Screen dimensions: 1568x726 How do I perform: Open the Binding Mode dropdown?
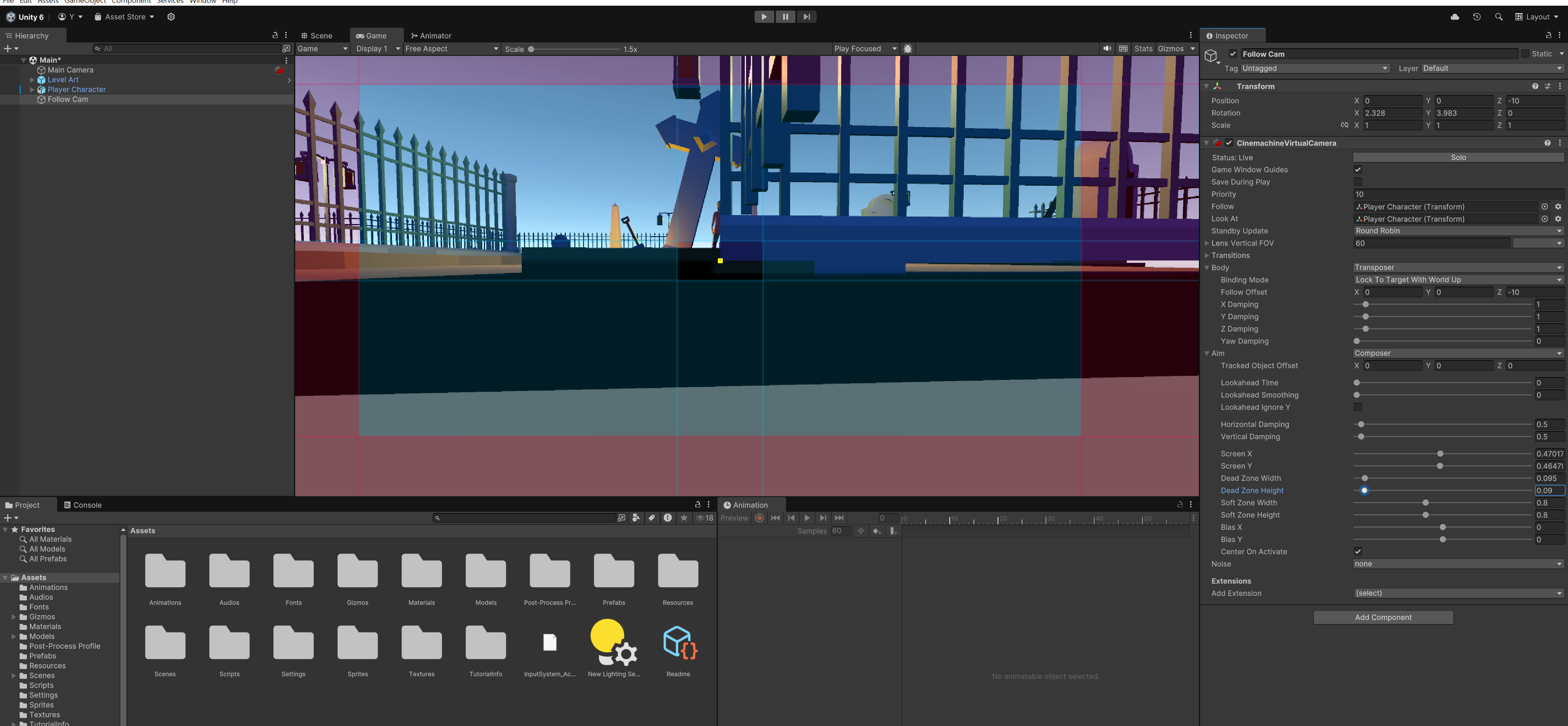pyautogui.click(x=1458, y=280)
